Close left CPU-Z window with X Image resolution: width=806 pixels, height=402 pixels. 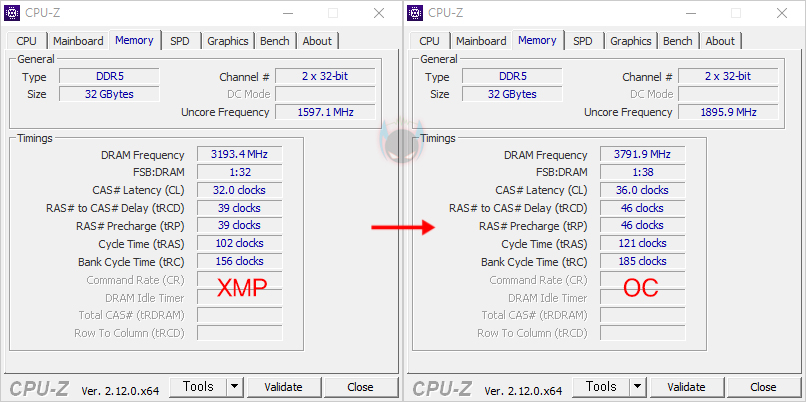click(x=379, y=13)
